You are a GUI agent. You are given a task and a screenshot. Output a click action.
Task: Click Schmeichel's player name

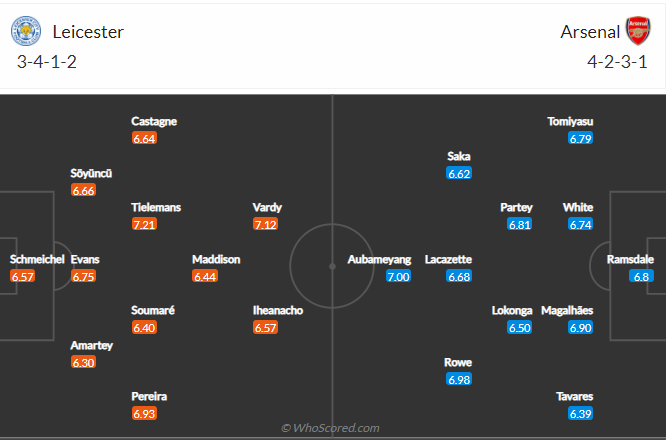click(x=37, y=259)
